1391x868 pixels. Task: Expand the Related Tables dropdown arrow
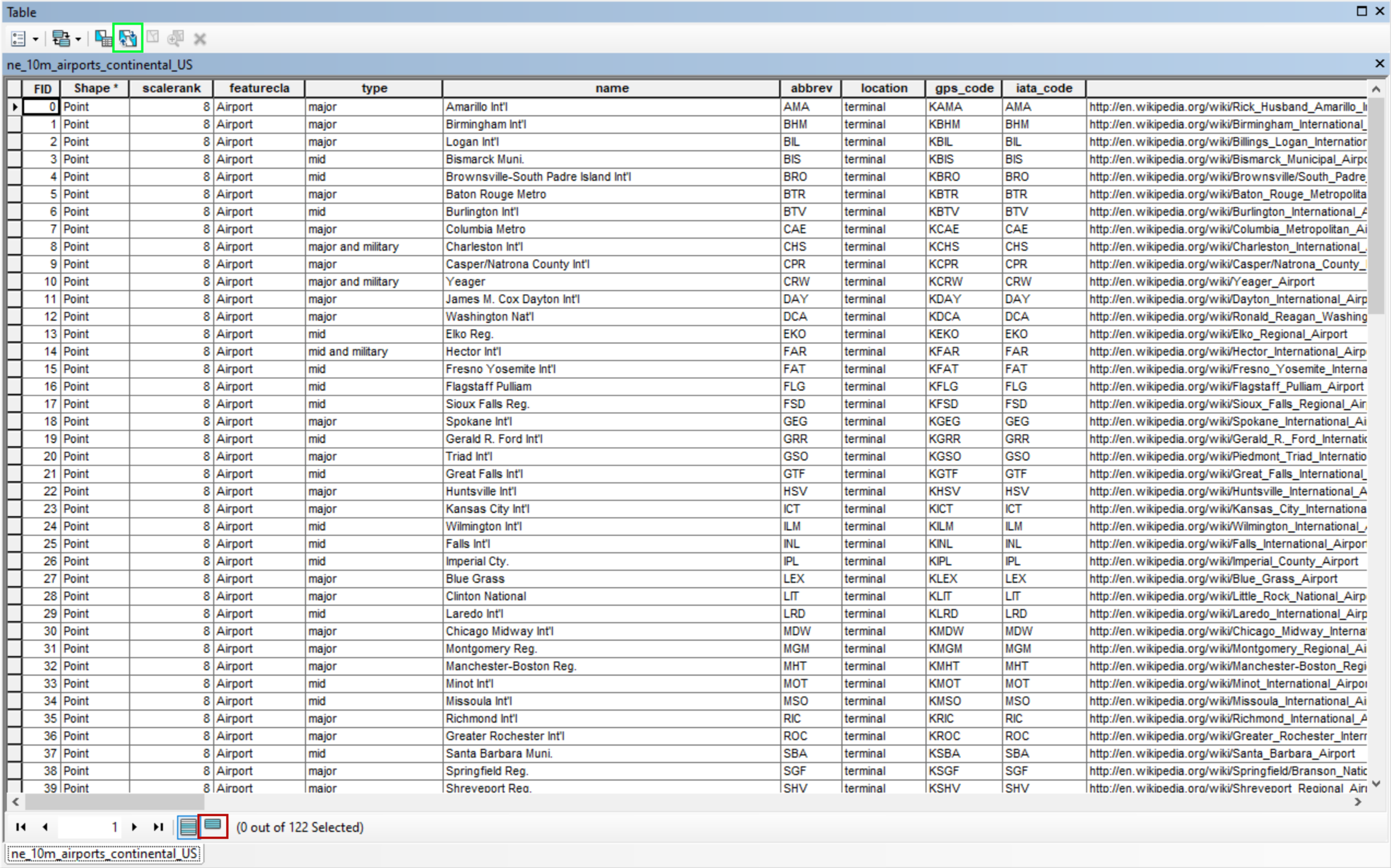[x=78, y=39]
